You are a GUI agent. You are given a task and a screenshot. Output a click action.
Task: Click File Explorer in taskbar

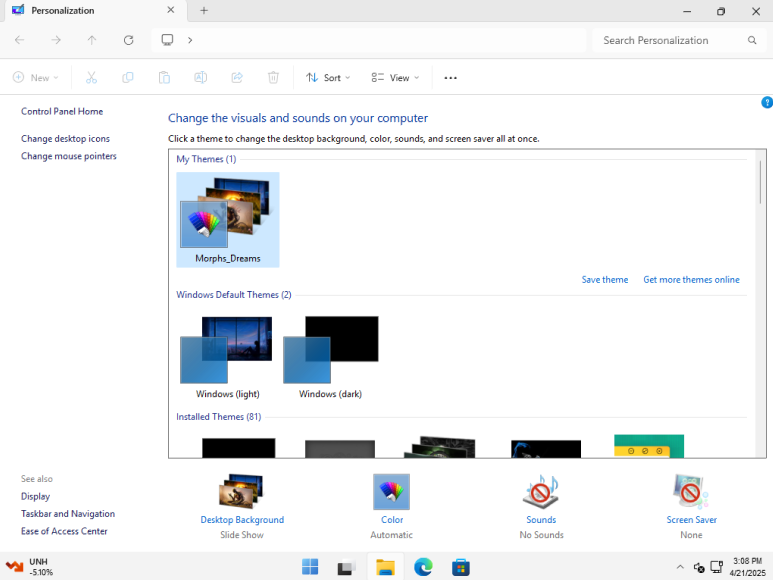tap(385, 567)
